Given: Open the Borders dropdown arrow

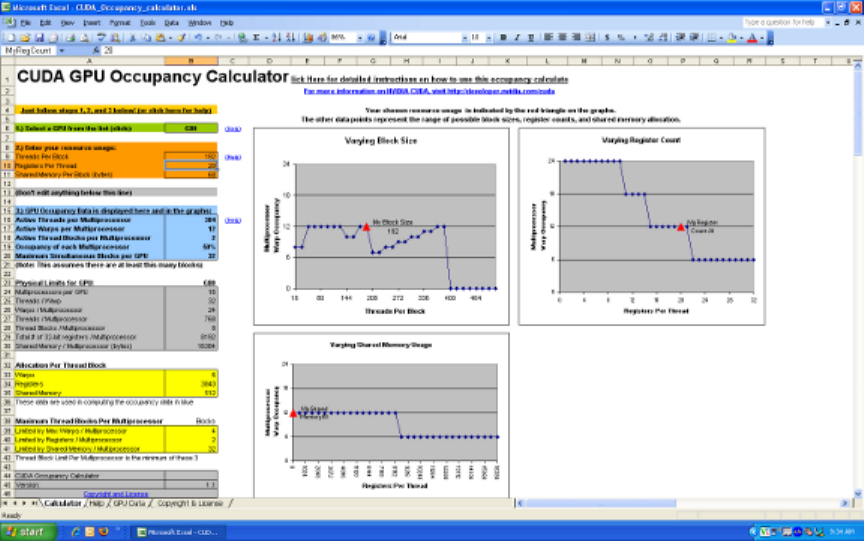Looking at the screenshot, I should pos(721,37).
